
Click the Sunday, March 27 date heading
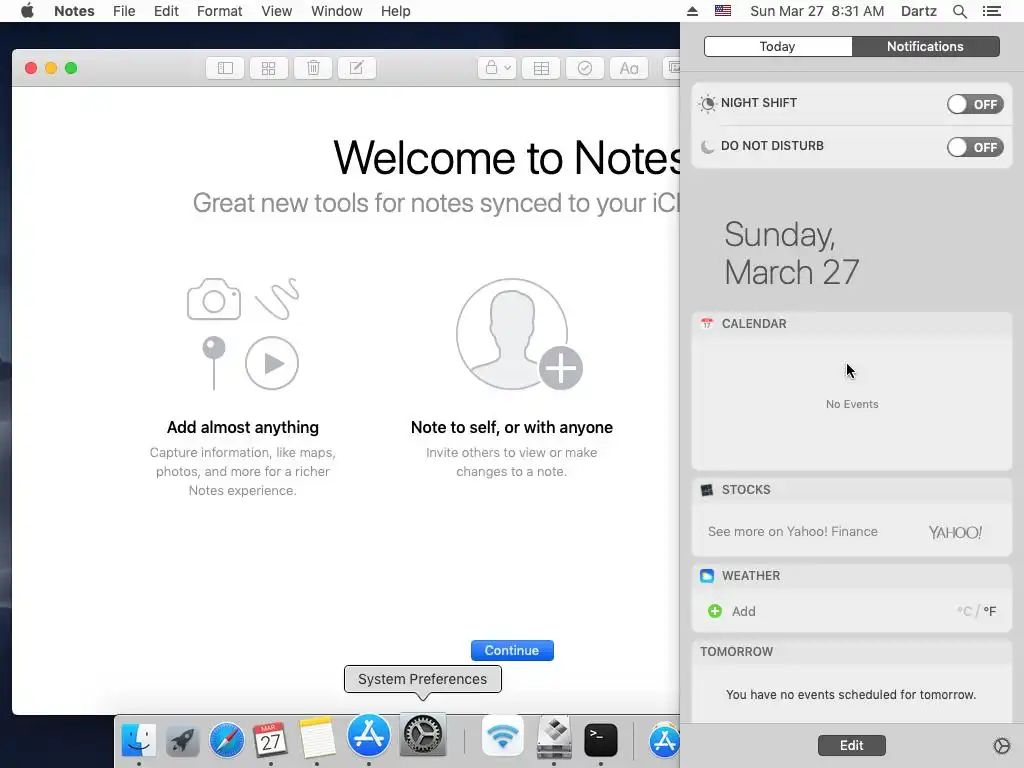tap(792, 253)
